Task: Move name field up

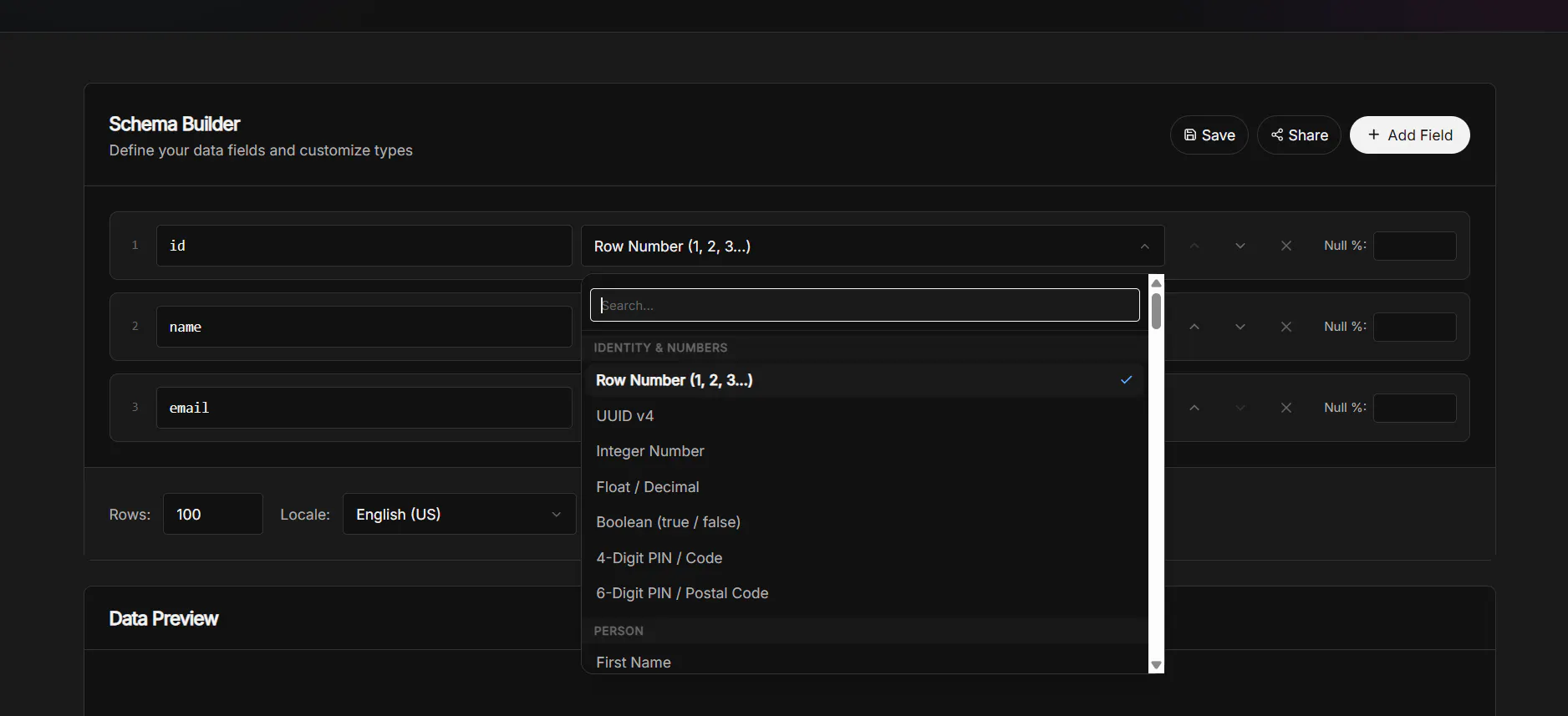Action: [x=1194, y=327]
